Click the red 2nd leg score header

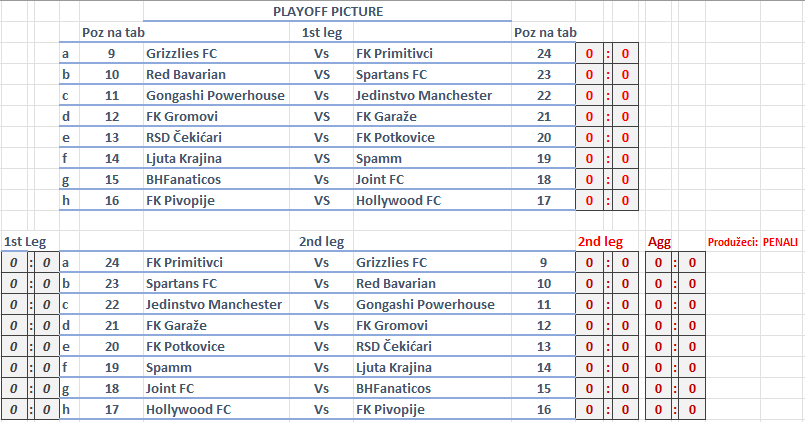[x=600, y=241]
